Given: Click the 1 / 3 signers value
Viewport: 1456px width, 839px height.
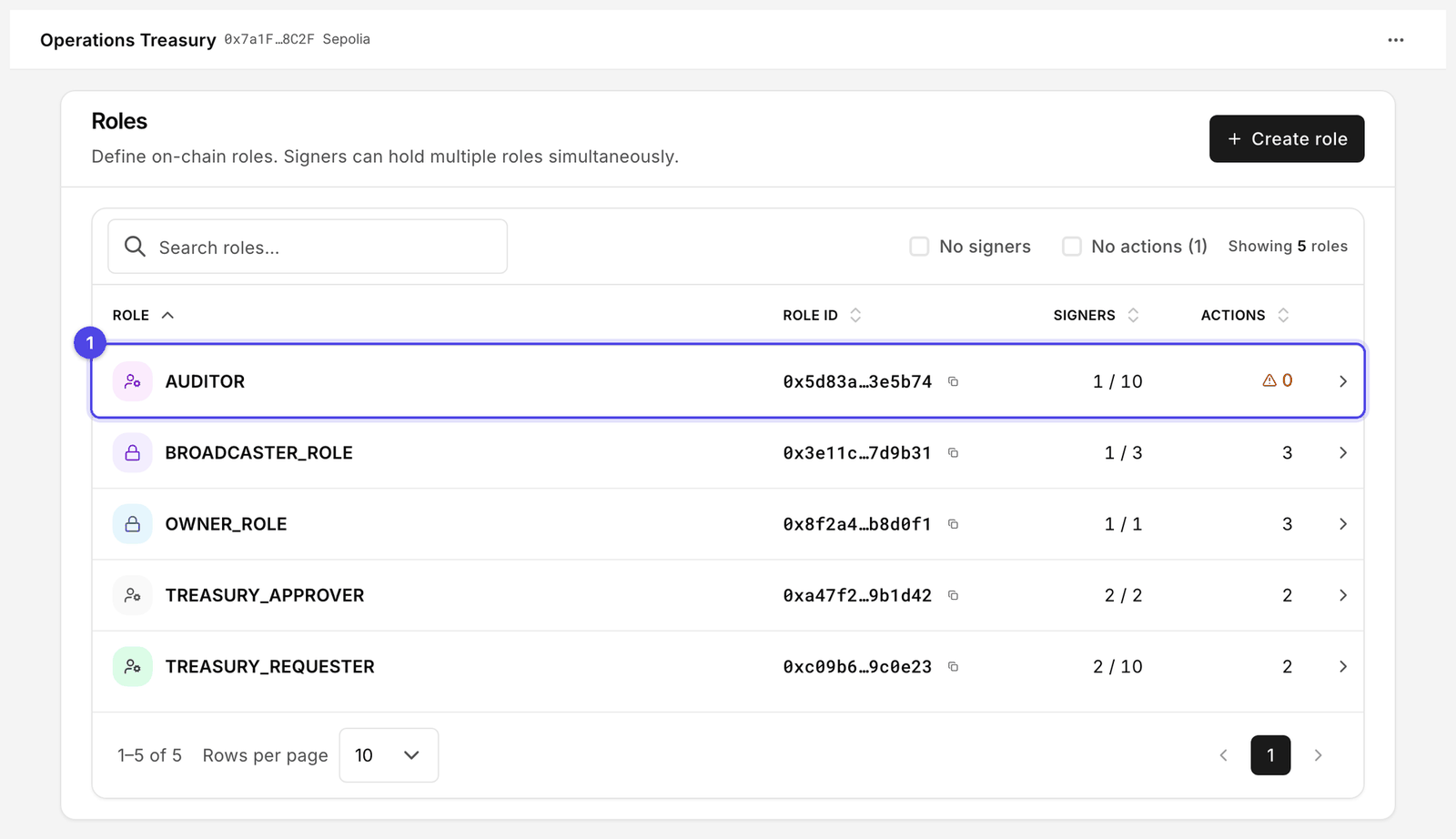Looking at the screenshot, I should 1123,452.
